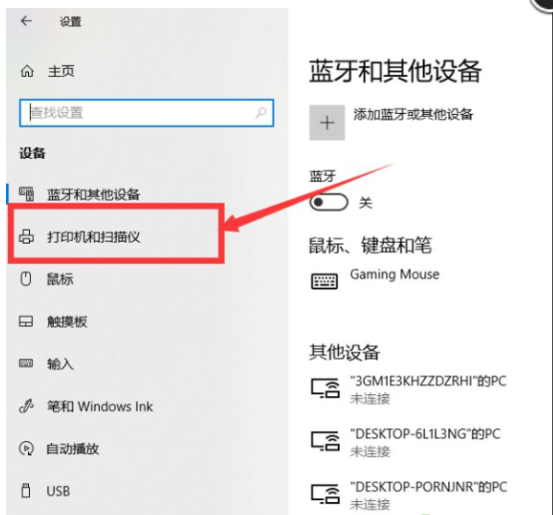Click the keyboard icon beside 输入

click(26, 363)
